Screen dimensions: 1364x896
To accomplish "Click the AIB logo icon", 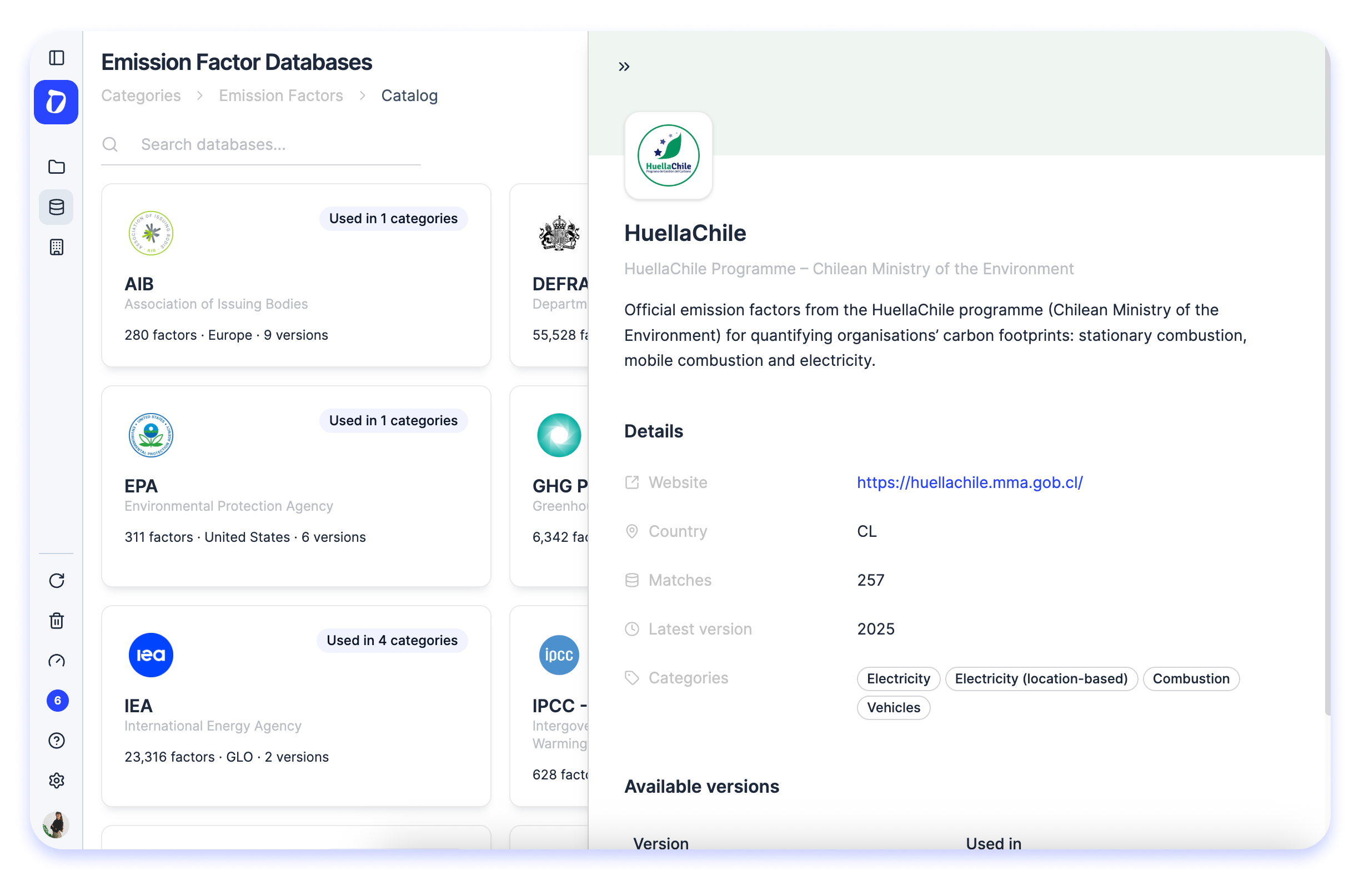I will pos(151,234).
